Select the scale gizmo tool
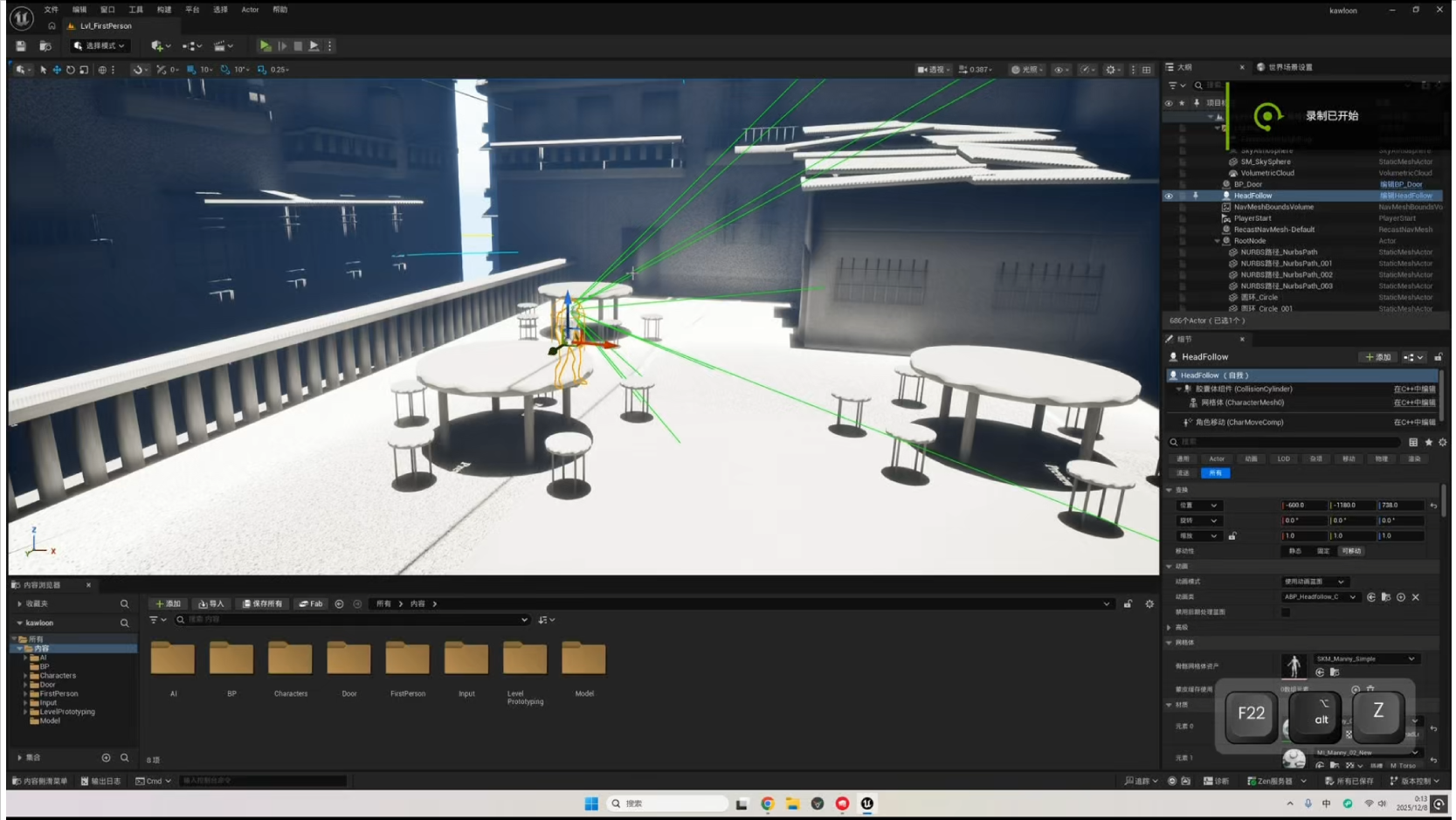Screen dimensions: 1456x820 coord(84,69)
